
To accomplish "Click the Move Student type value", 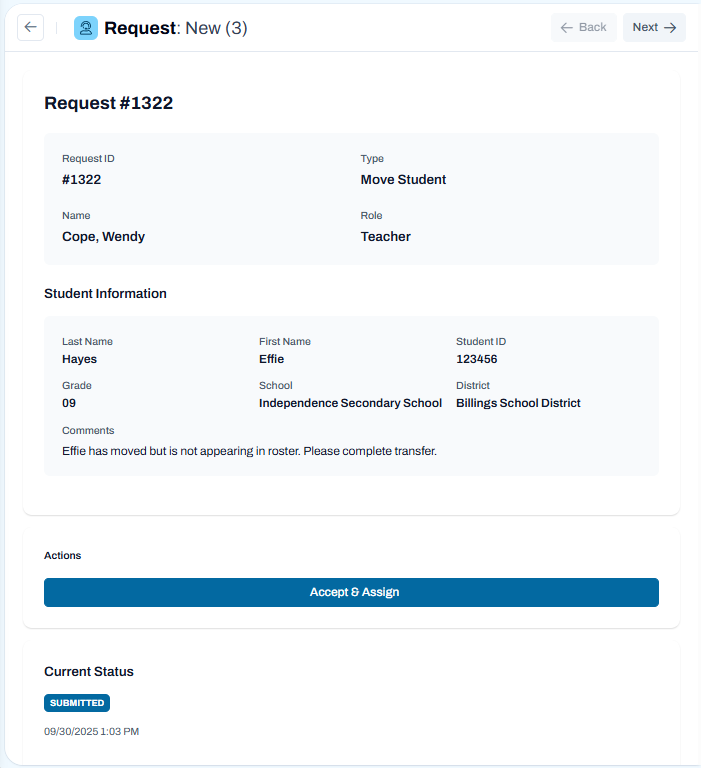I will tap(403, 180).
